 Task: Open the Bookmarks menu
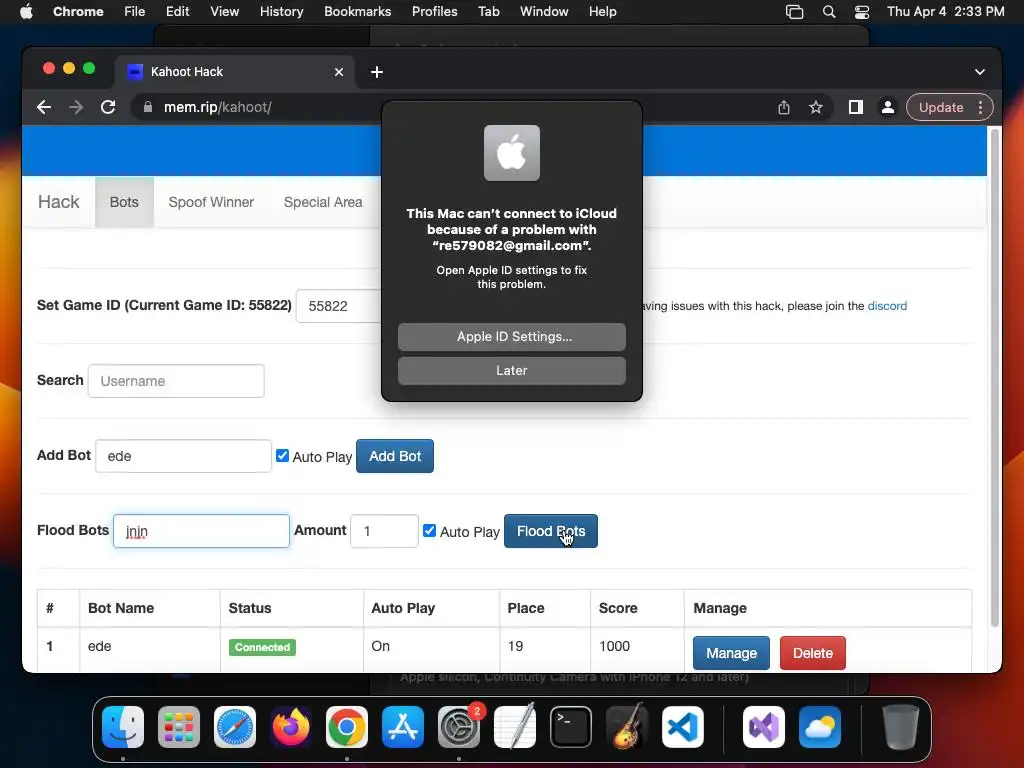[357, 12]
